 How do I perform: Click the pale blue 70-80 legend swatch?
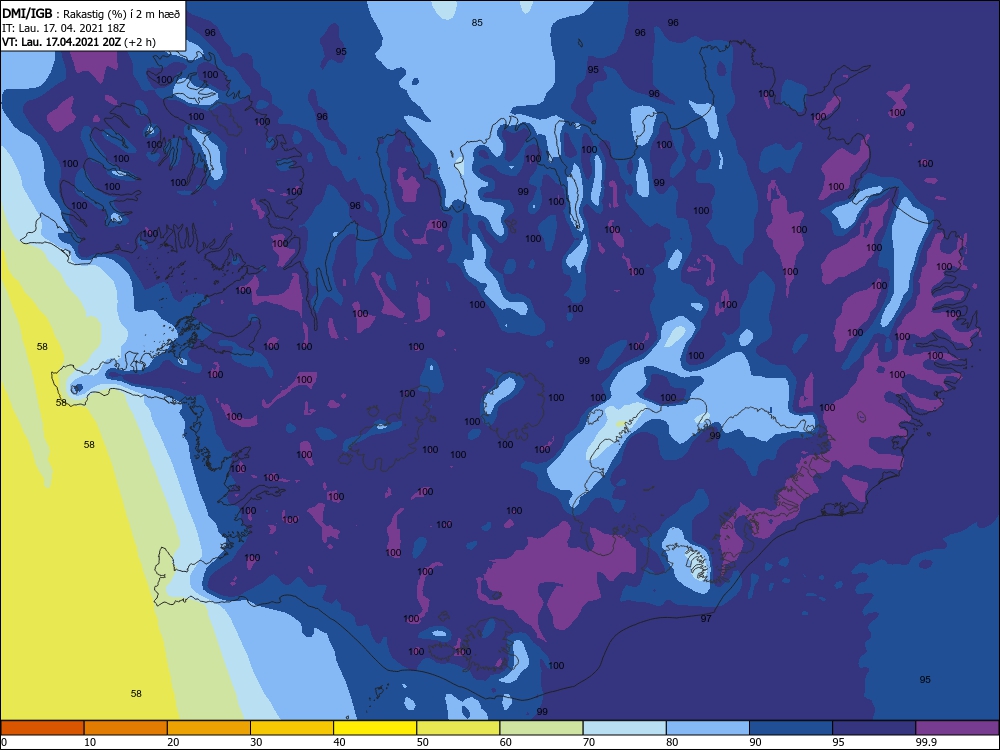coord(624,728)
